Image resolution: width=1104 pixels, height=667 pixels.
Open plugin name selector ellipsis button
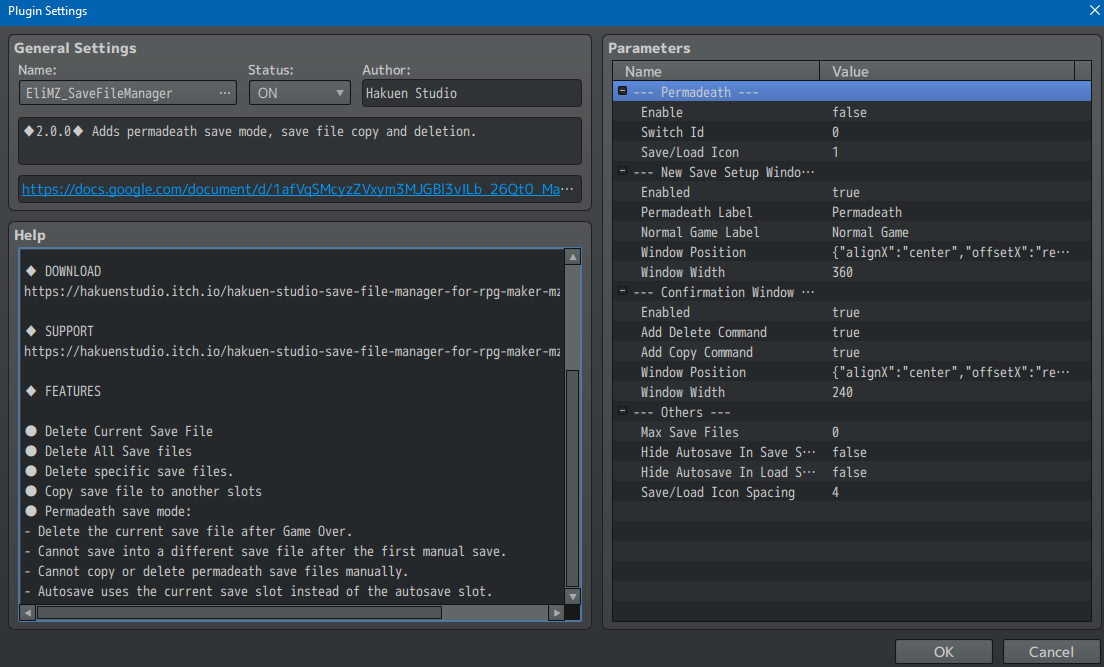click(x=225, y=93)
